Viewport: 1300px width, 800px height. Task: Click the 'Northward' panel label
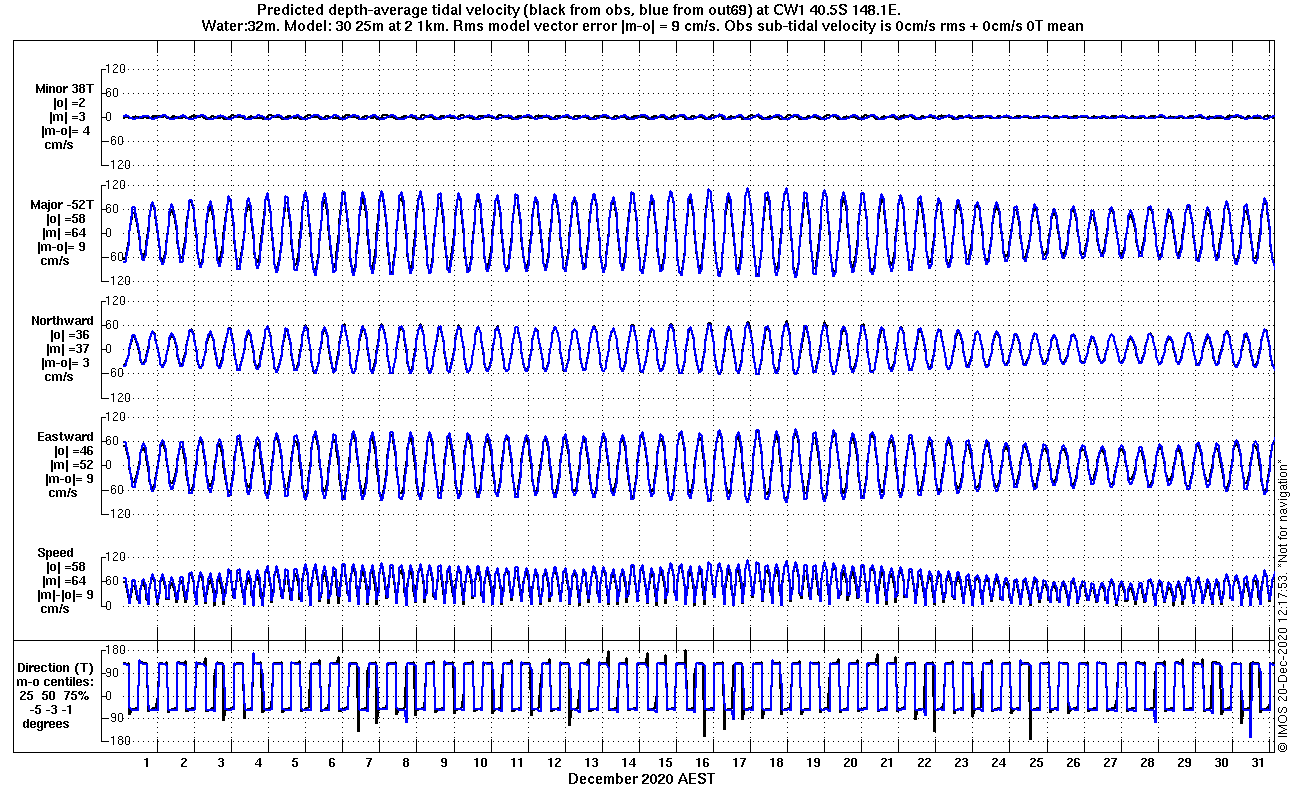coord(62,321)
